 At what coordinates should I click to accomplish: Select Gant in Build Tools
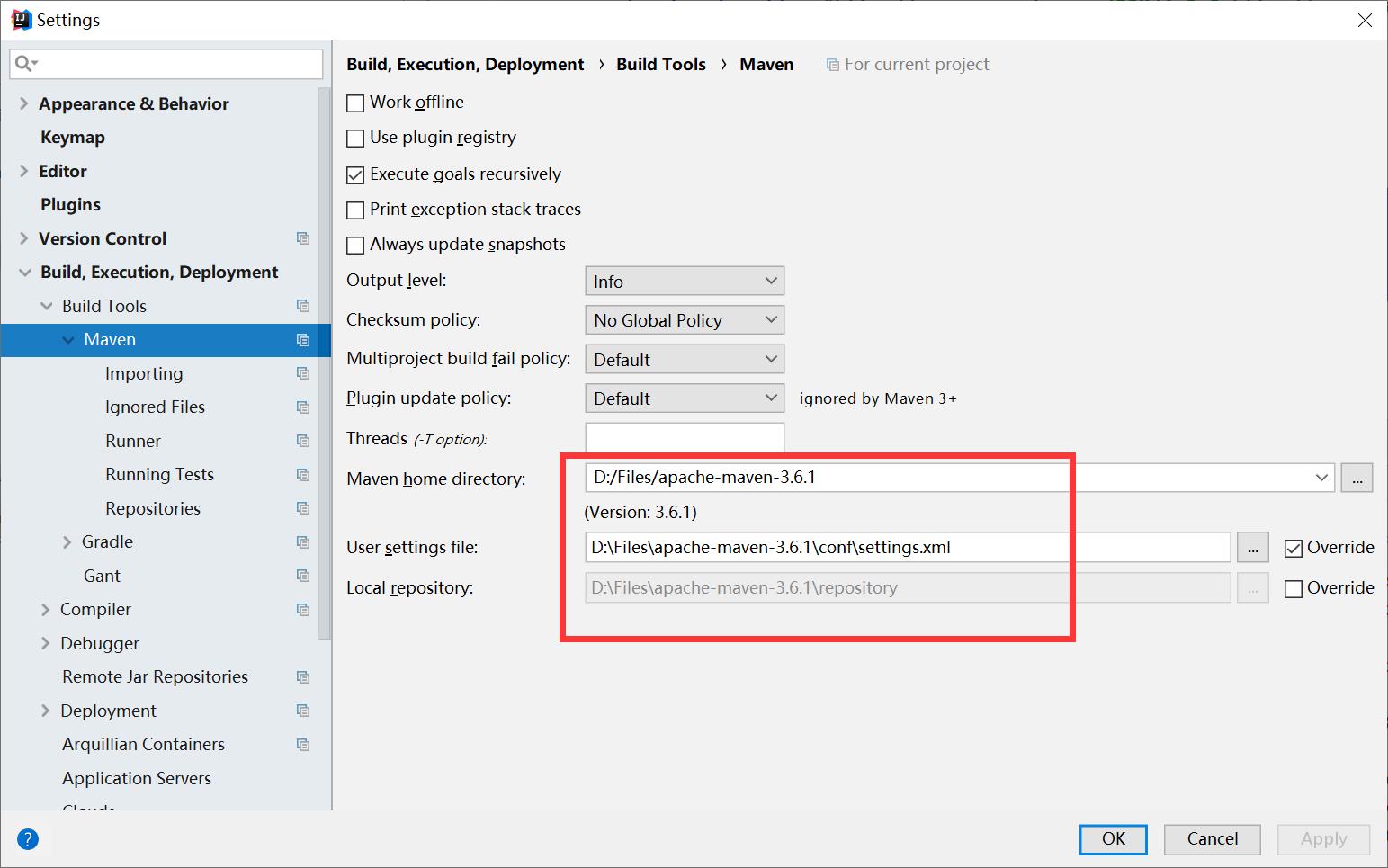102,576
